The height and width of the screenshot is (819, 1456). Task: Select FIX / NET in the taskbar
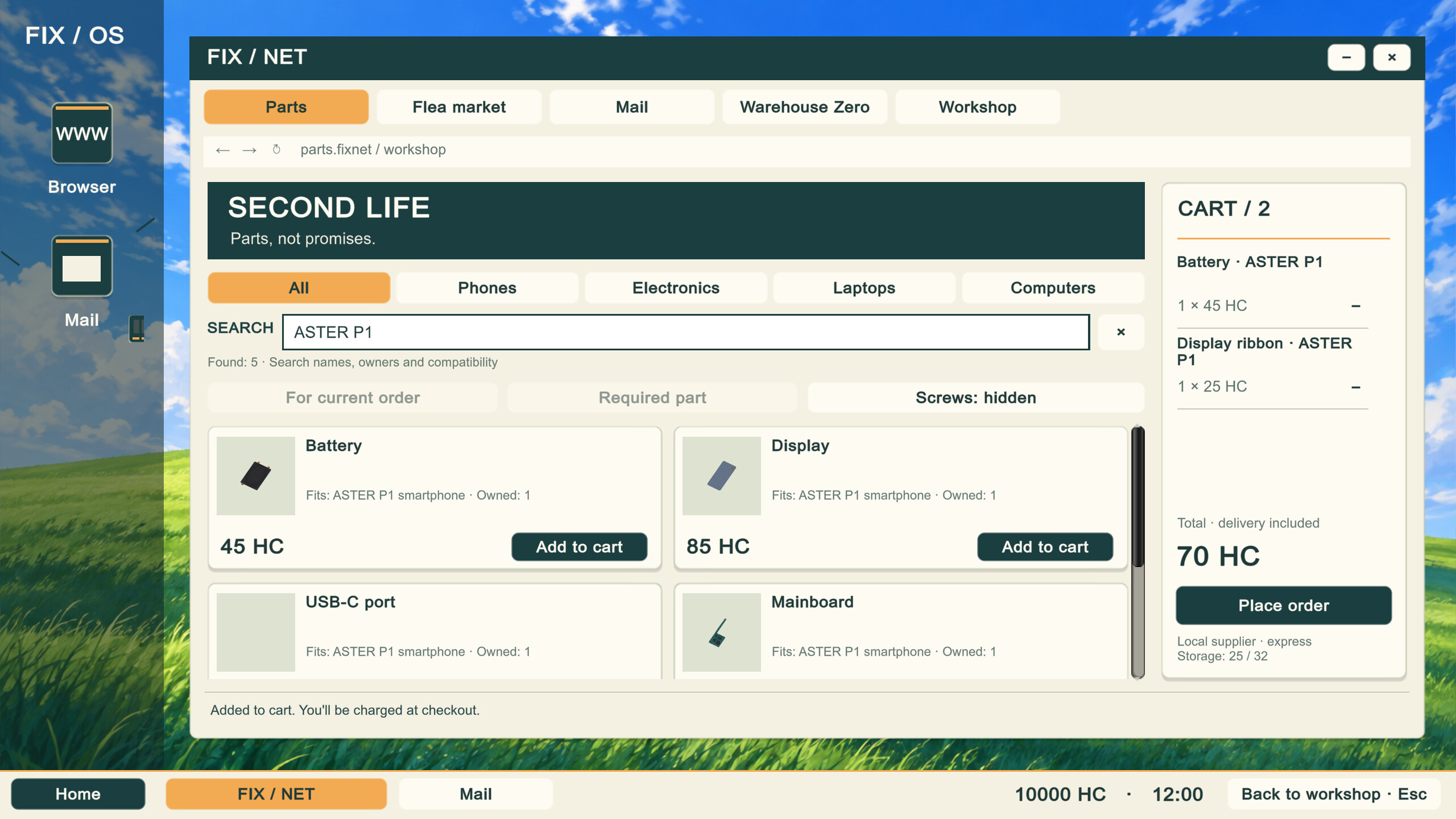[x=276, y=794]
